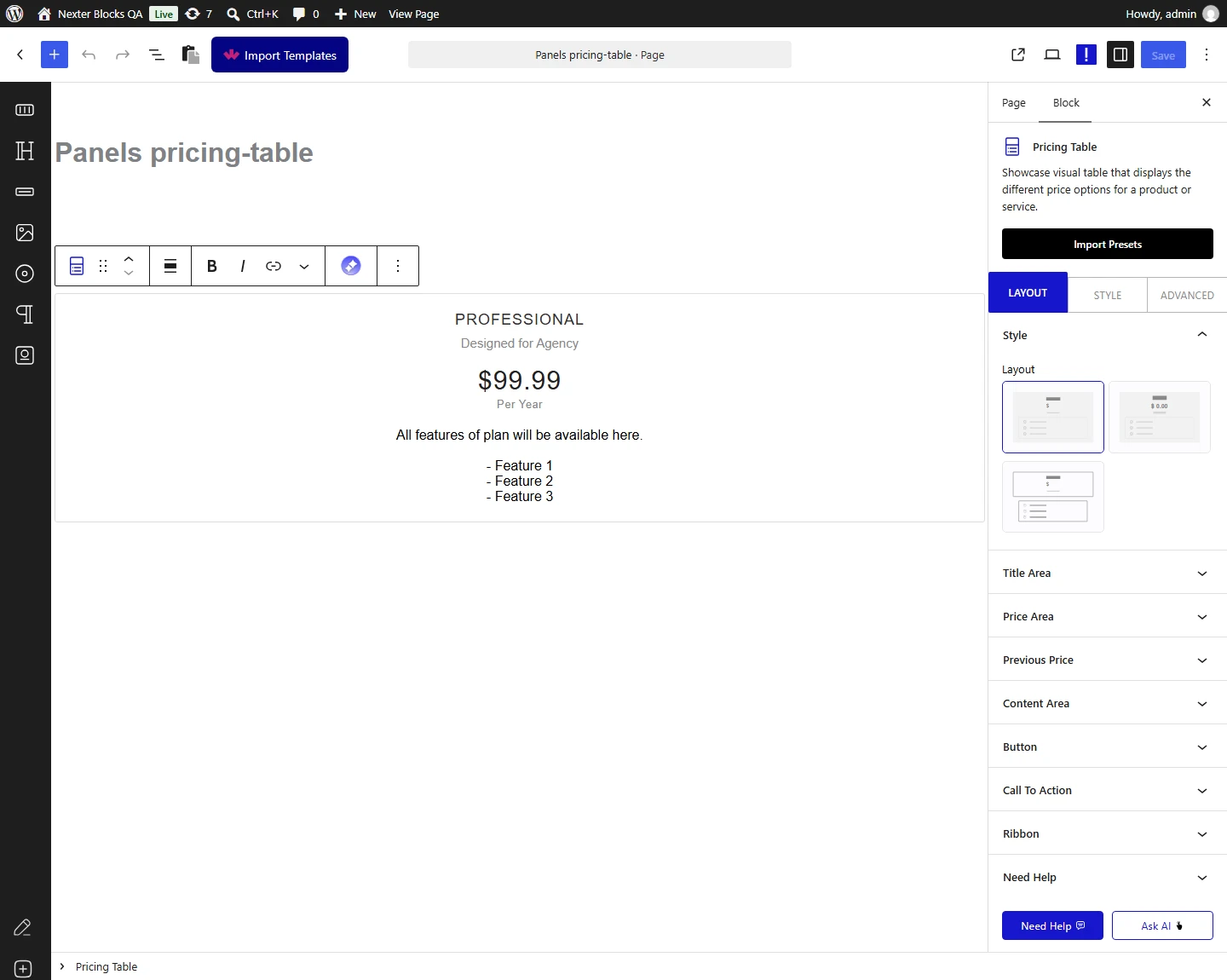
Task: Click the Ask AI button
Action: (1162, 925)
